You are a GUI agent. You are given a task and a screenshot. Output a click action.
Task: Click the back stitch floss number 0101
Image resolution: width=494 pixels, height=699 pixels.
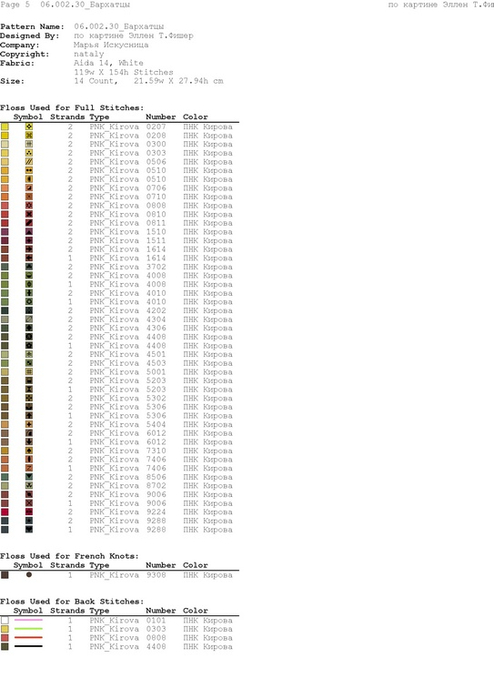coord(156,621)
